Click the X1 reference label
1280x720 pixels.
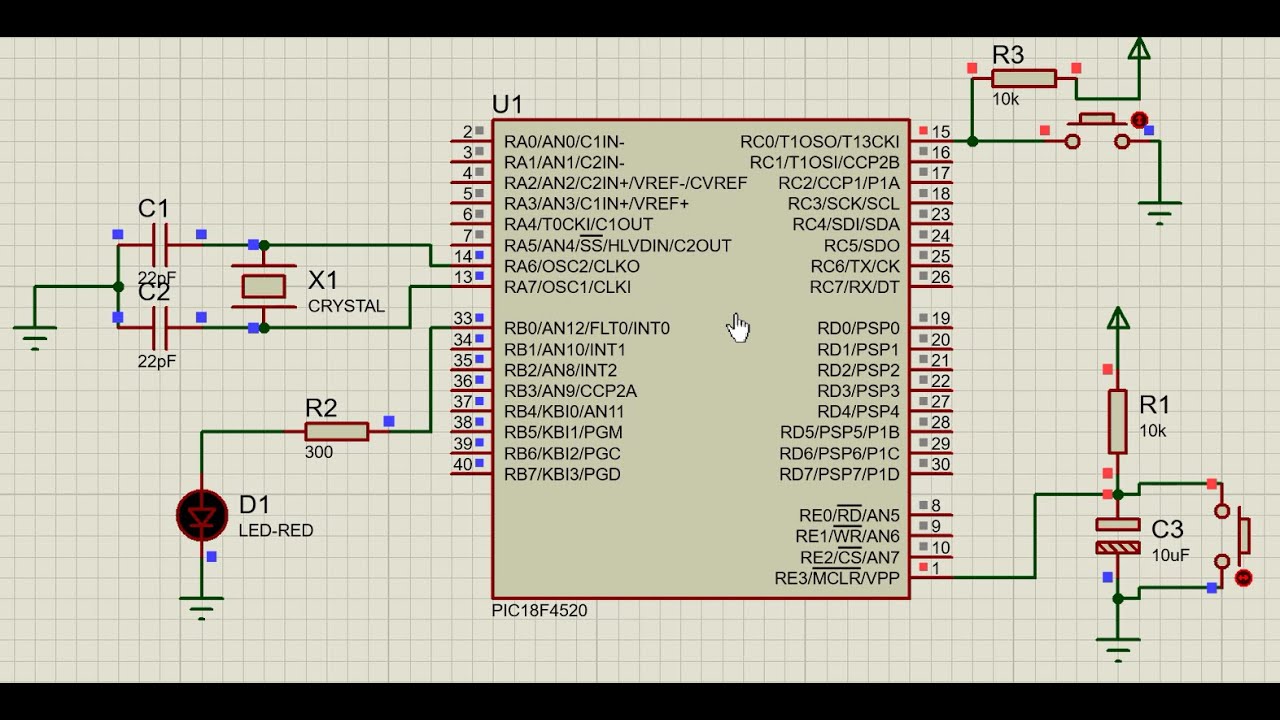point(323,280)
